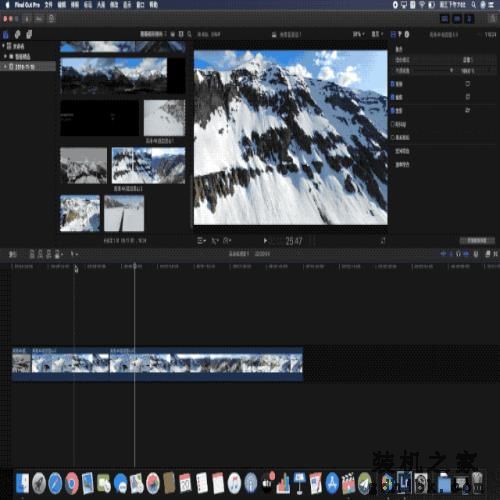Image resolution: width=500 pixels, height=500 pixels.
Task: Collapse the library disclosure triangle in sidebar
Action: [4, 46]
